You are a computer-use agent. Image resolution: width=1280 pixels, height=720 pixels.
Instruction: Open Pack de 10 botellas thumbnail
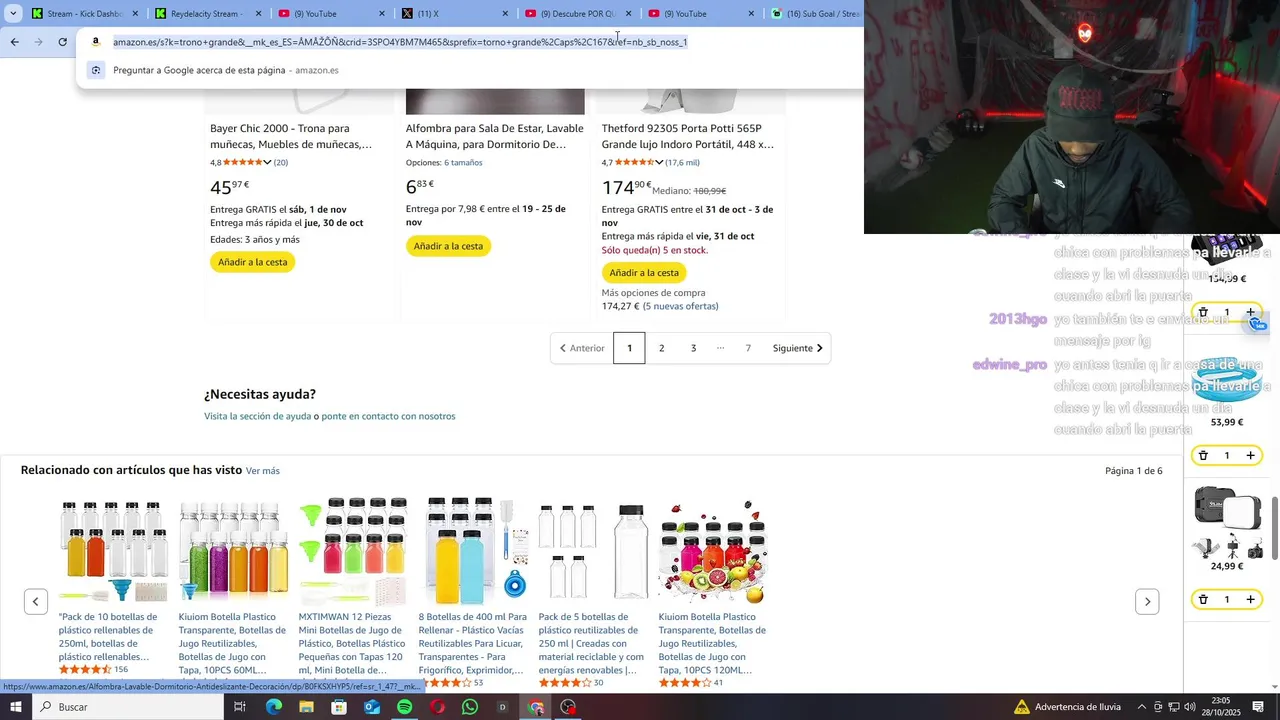coord(113,551)
